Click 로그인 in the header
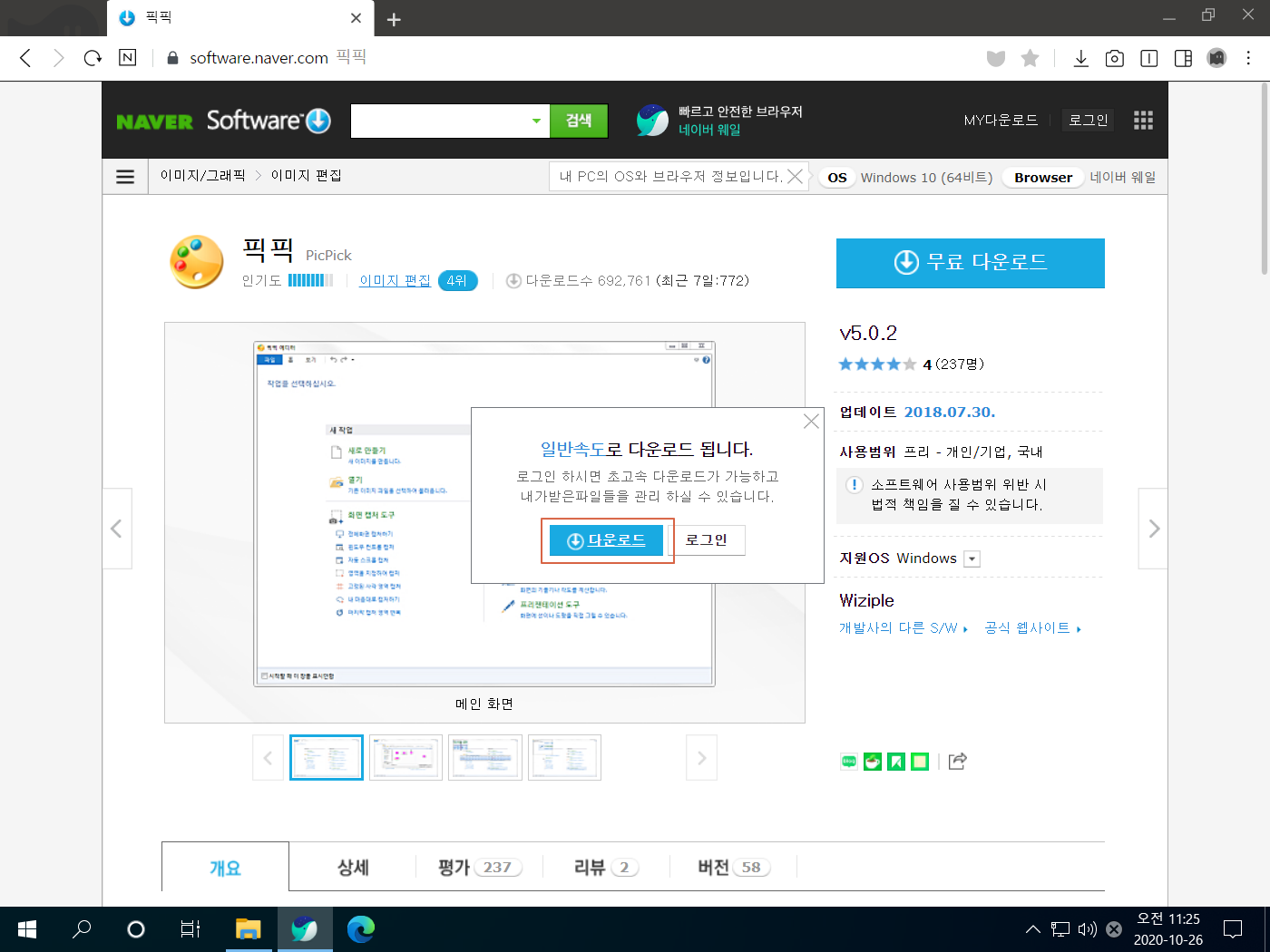The height and width of the screenshot is (952, 1270). 1089,121
